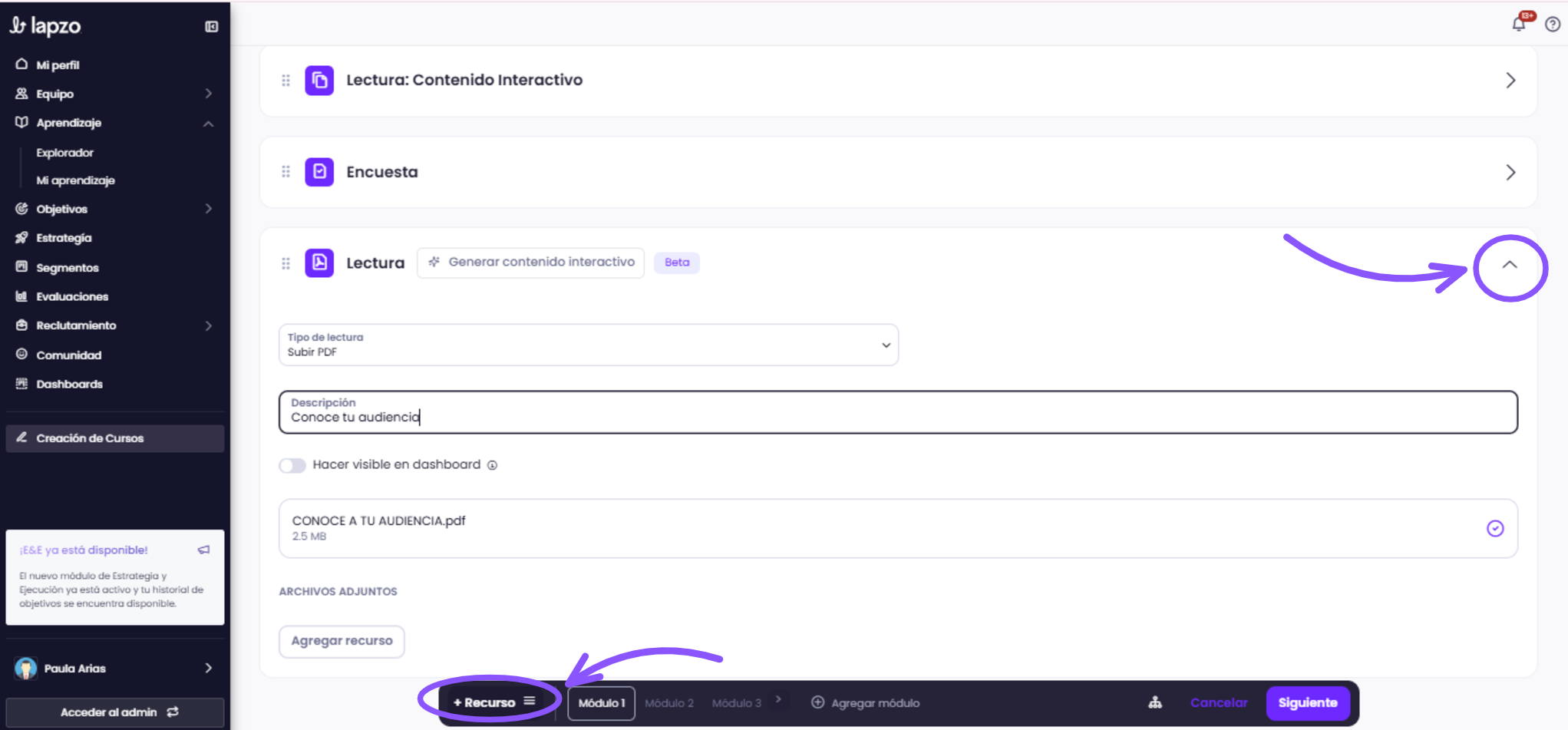Expand the Encuesta card
The image size is (1568, 730).
point(1510,172)
